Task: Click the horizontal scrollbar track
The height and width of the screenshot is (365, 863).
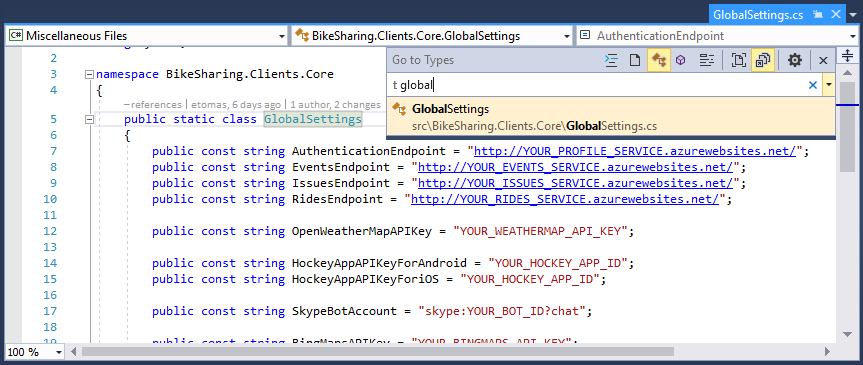Action: pos(451,351)
